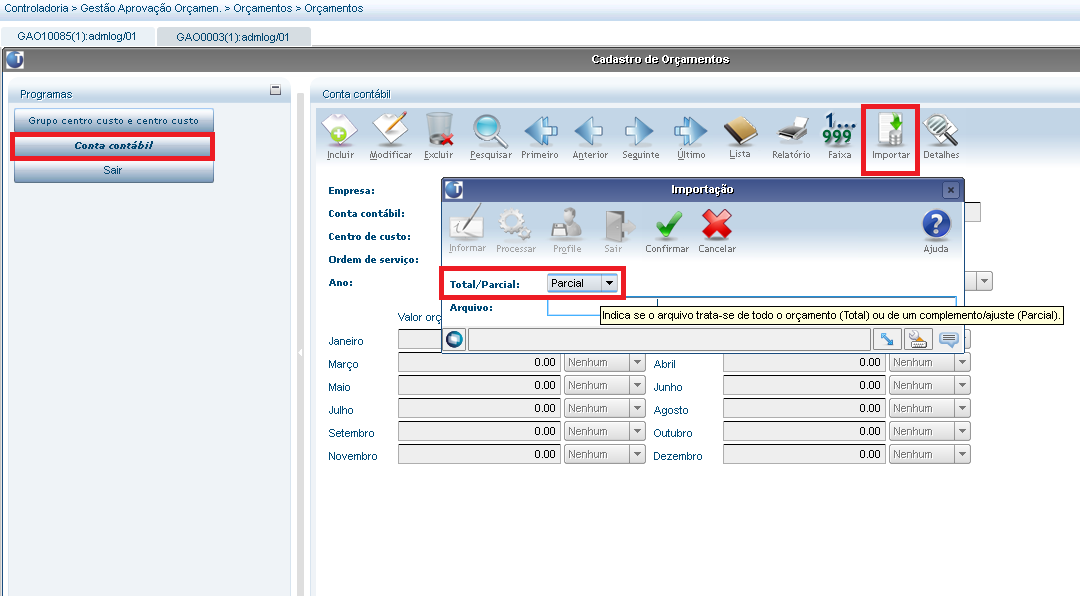Close the Importação dialog
The width and height of the screenshot is (1080, 596).
951,189
